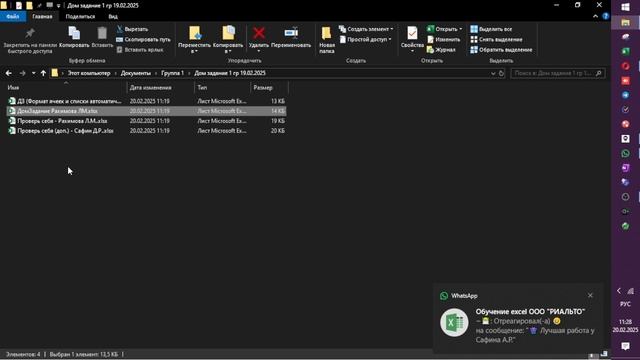
Task: Click Группа 1 in the address path
Action: 172,73
